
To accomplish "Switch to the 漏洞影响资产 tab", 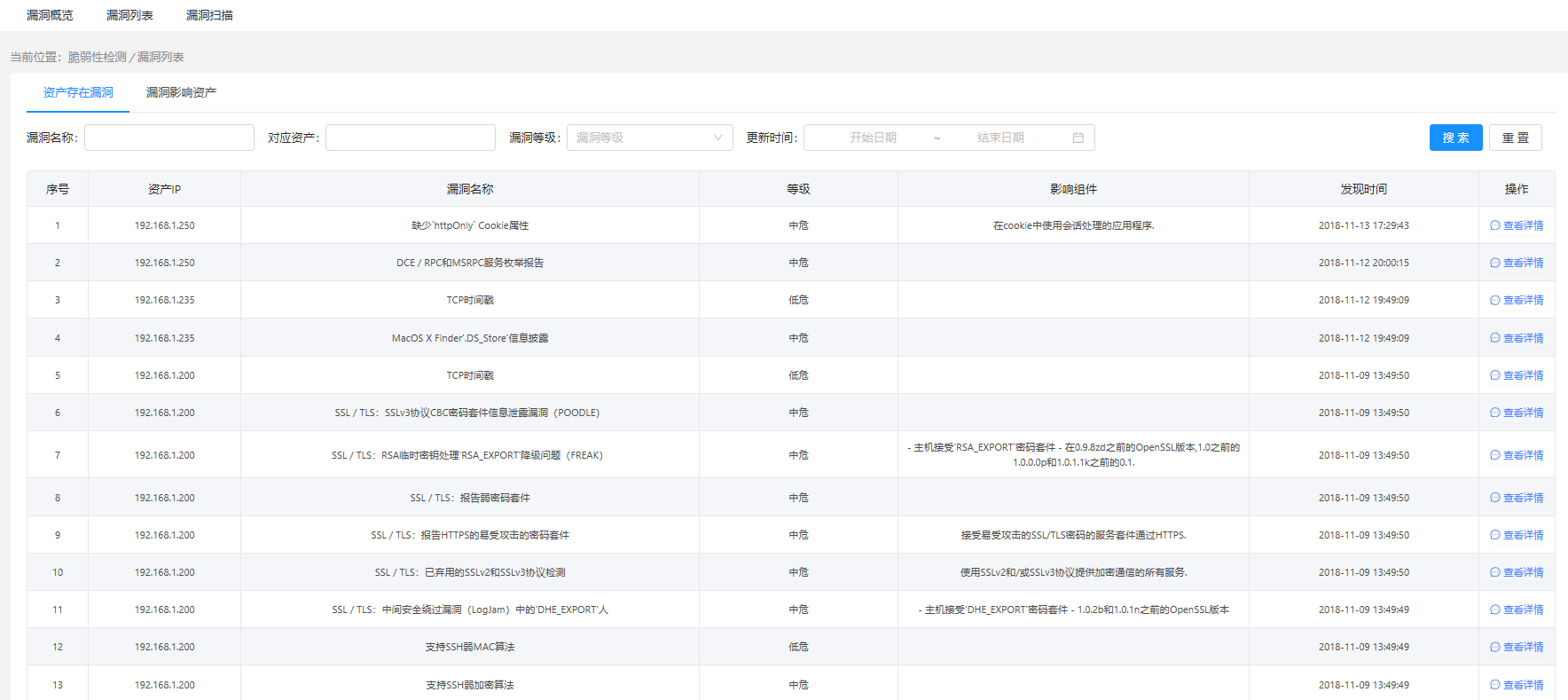I will [181, 92].
